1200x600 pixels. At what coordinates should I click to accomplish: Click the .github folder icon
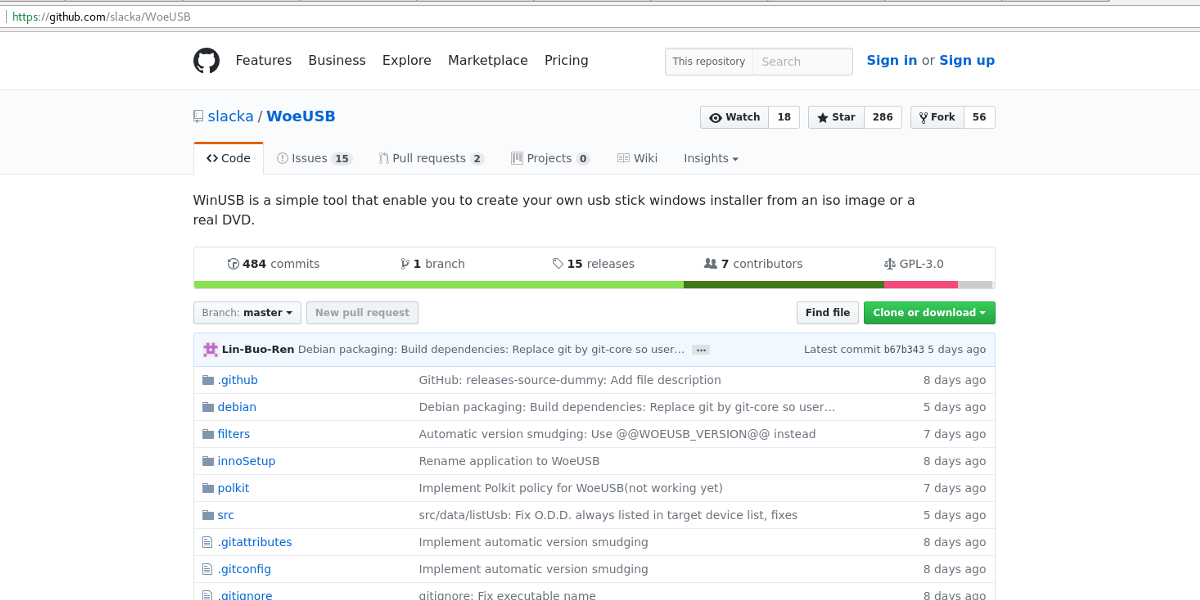[x=208, y=380]
